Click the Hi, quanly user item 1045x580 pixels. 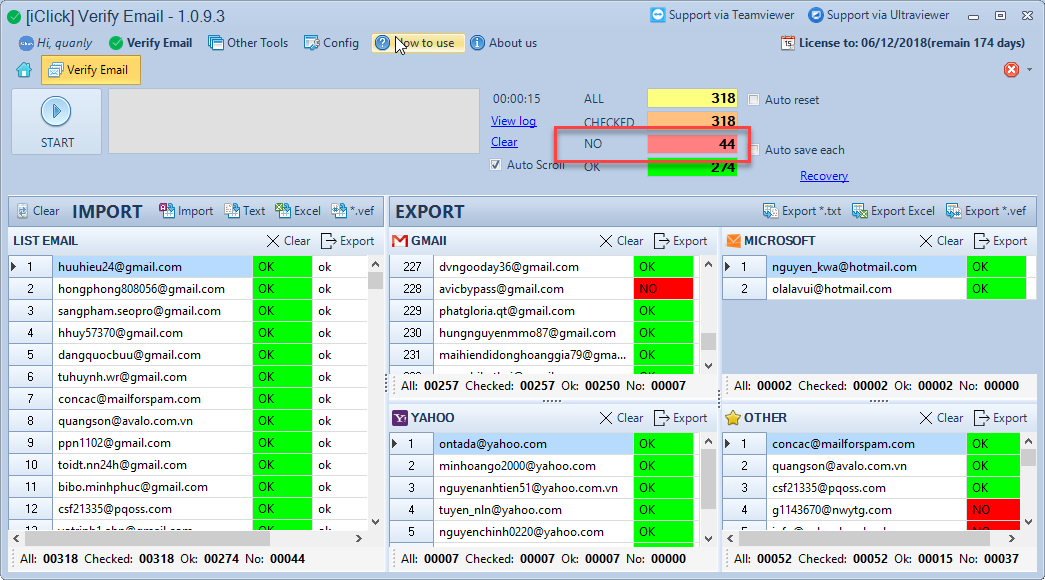pos(55,43)
